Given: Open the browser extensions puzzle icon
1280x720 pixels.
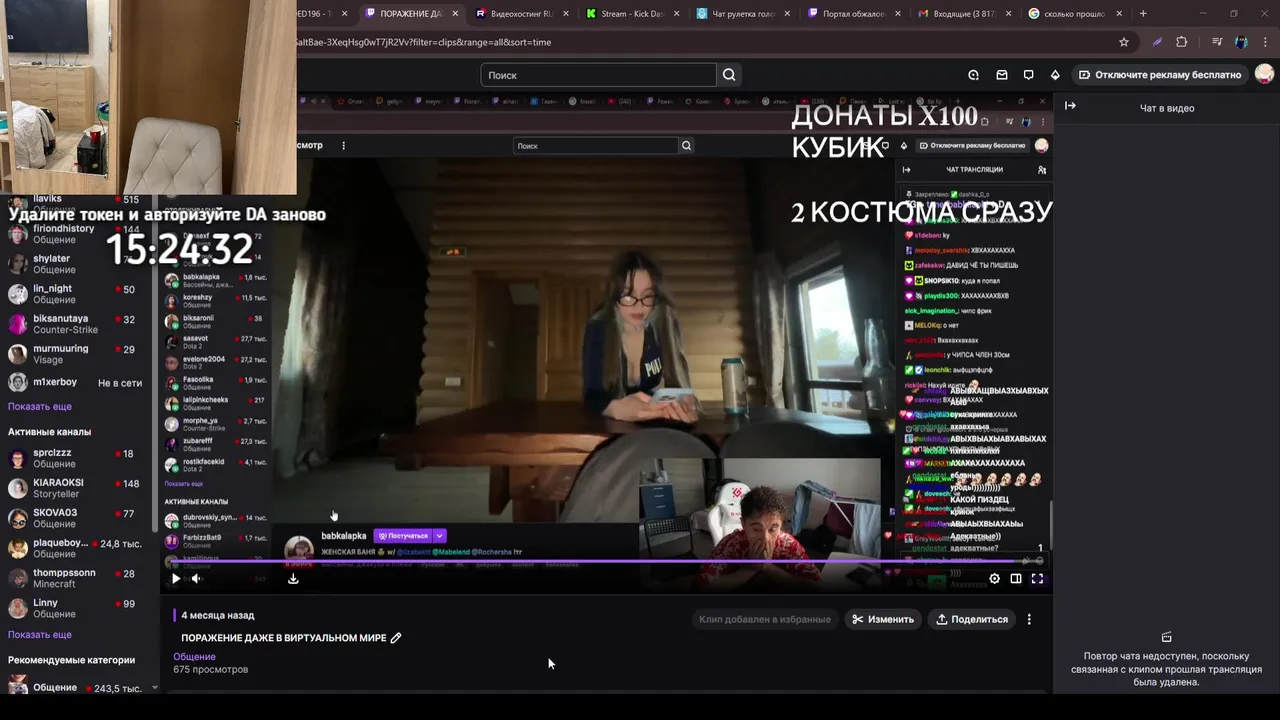Looking at the screenshot, I should [x=1182, y=42].
